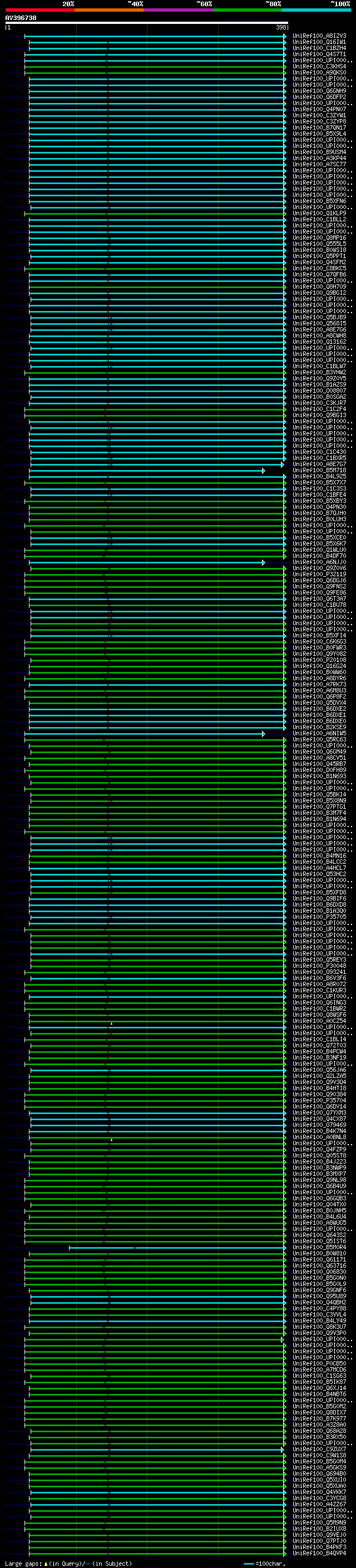Click the purple ~60% legend color bar

point(177,10)
